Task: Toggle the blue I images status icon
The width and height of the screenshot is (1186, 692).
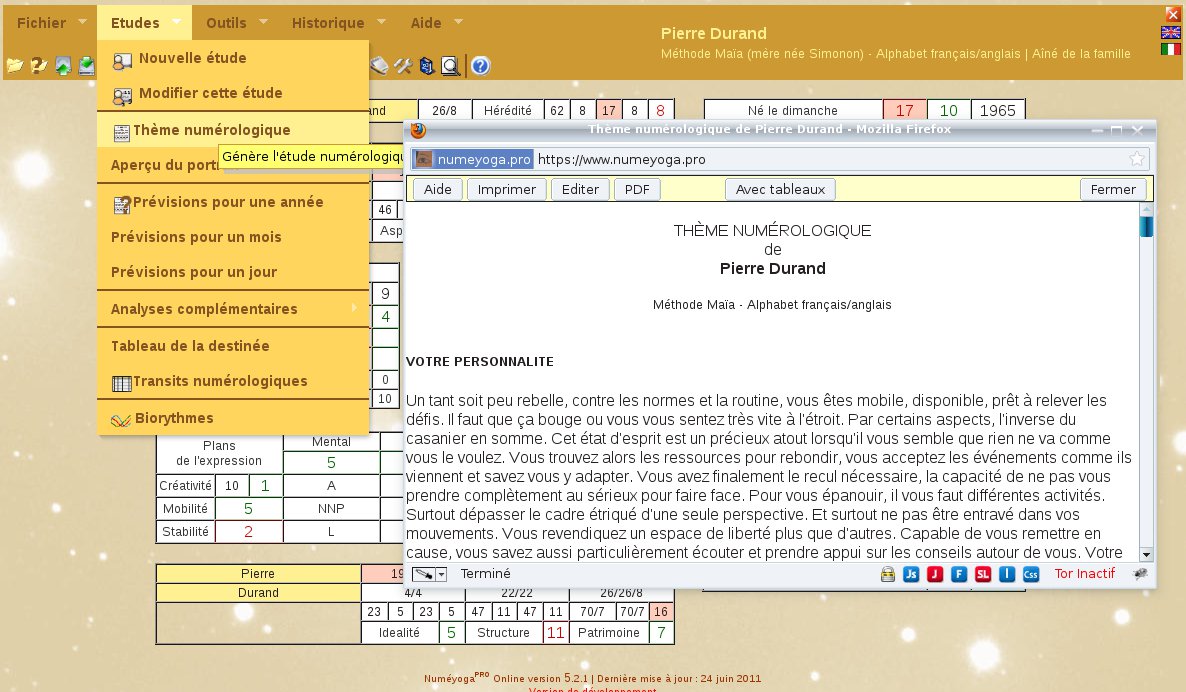Action: coord(1007,574)
